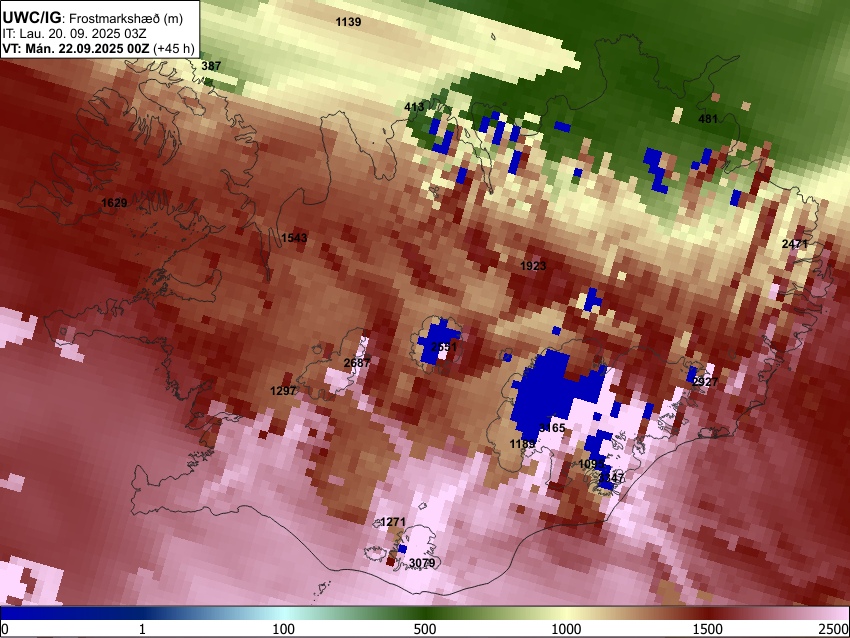Click the 1297 value label
This screenshot has height=638, width=850.
pyautogui.click(x=283, y=390)
